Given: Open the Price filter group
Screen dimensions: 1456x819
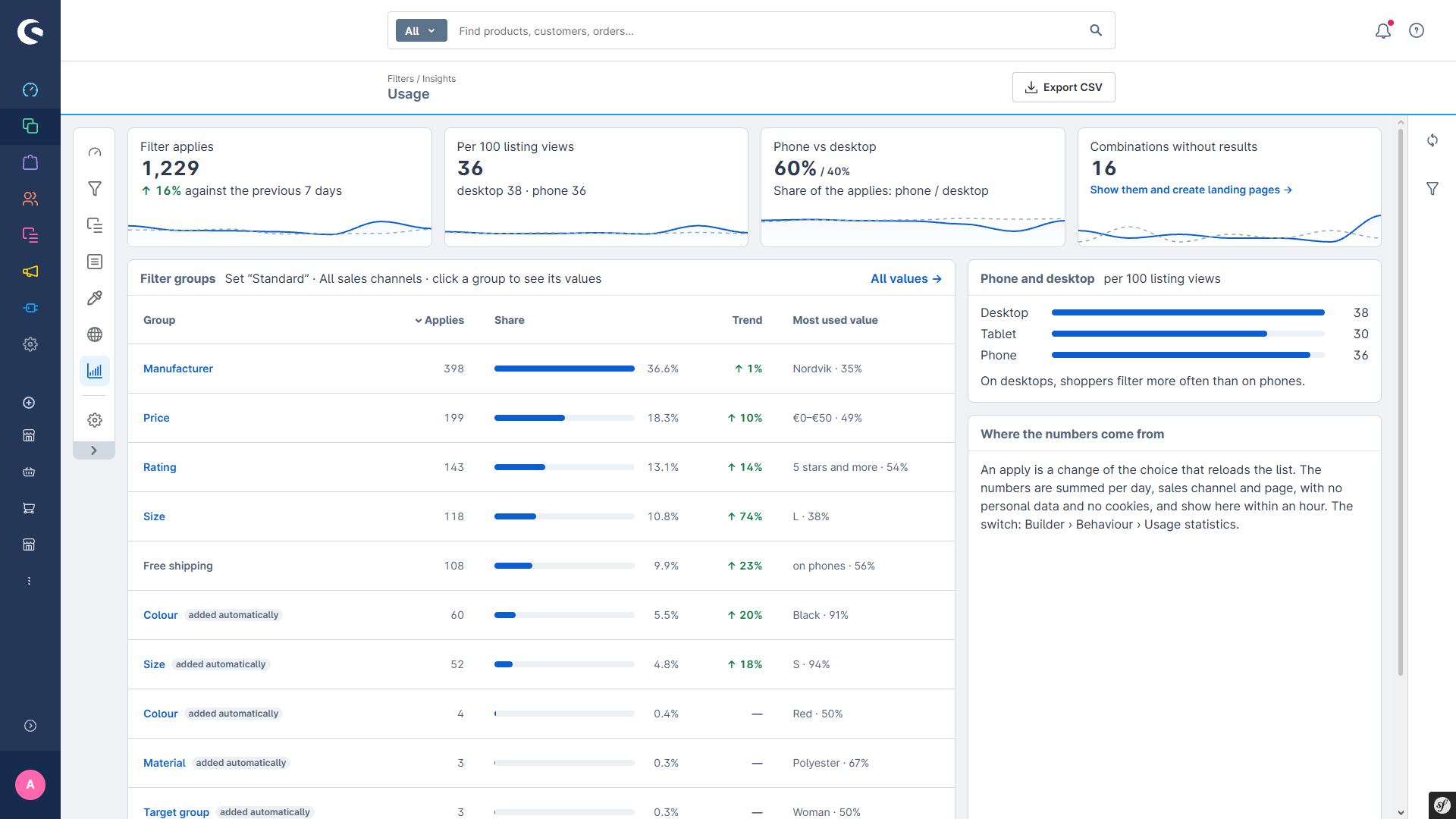Looking at the screenshot, I should 156,418.
